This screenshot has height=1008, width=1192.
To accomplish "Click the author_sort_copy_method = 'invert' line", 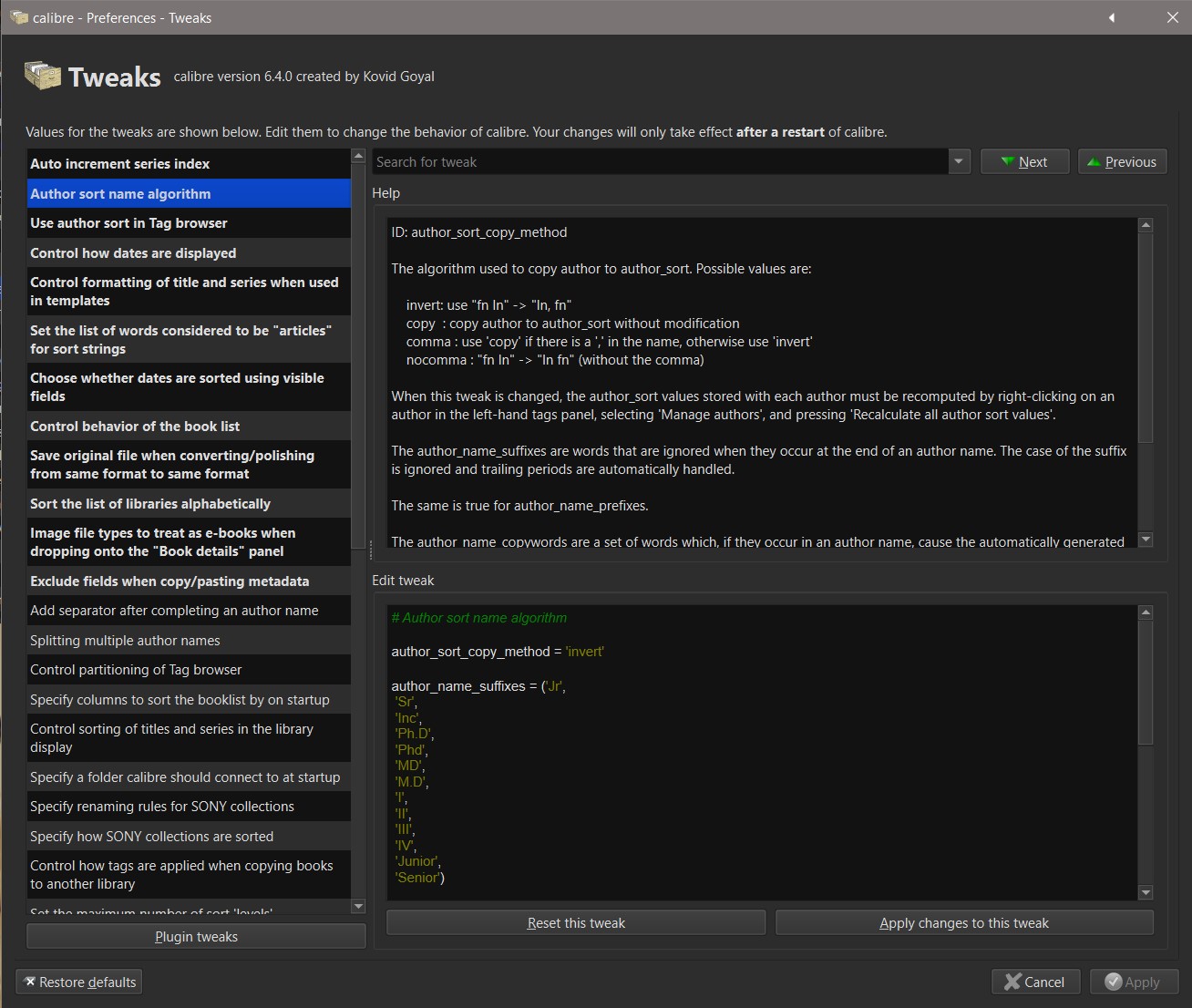I will point(498,652).
